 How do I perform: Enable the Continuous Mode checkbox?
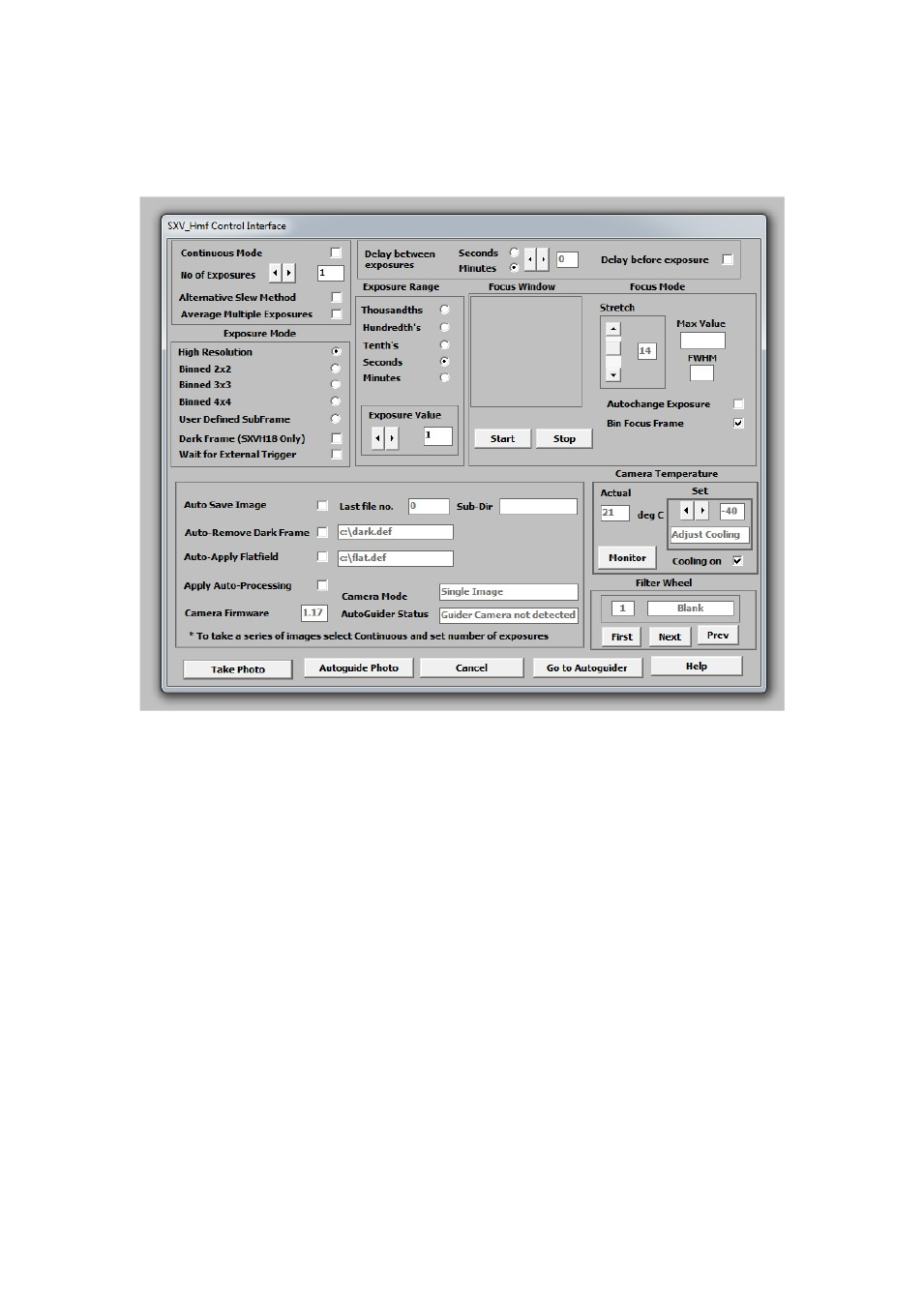point(336,252)
